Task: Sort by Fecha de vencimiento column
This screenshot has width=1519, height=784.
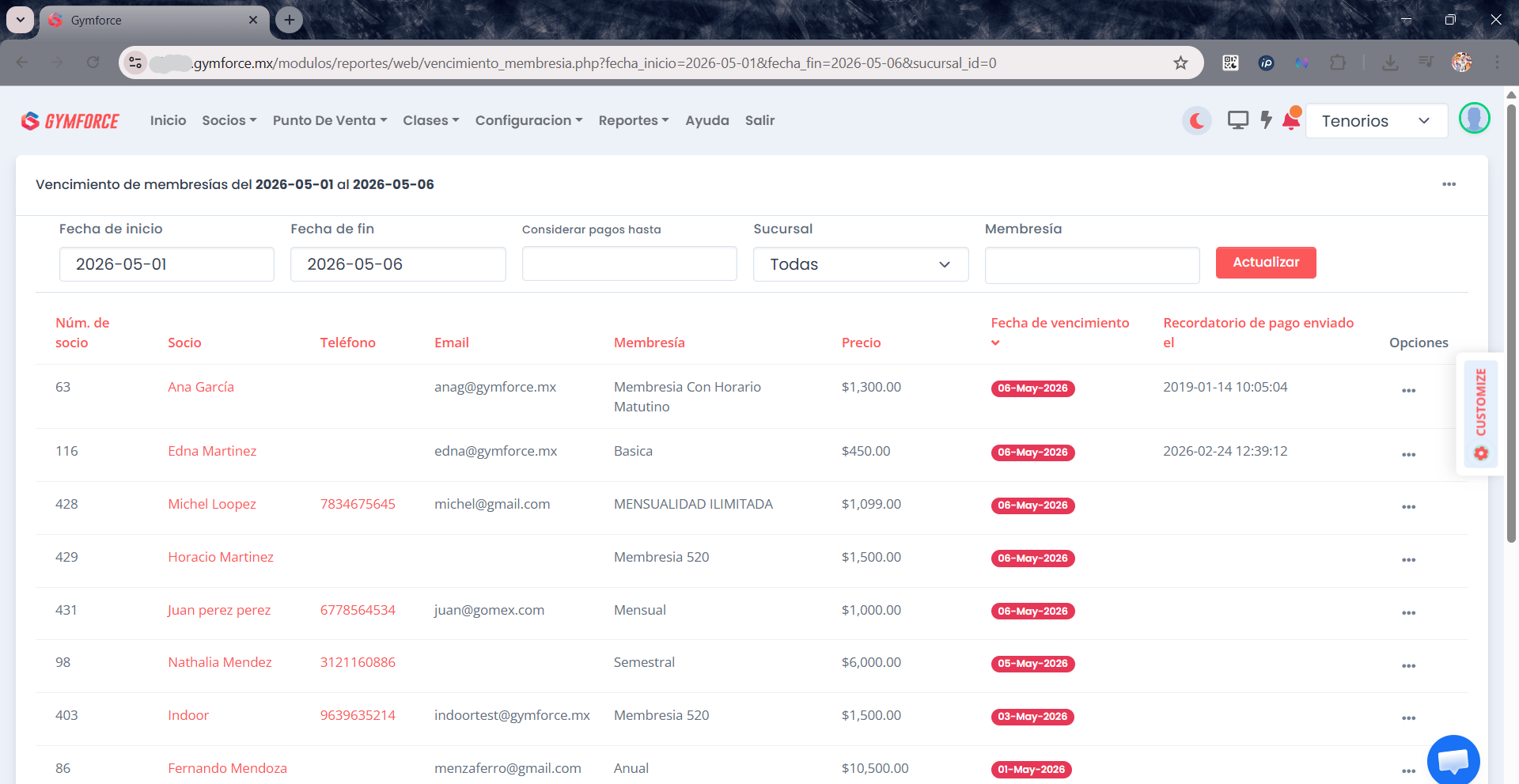Action: (1059, 332)
